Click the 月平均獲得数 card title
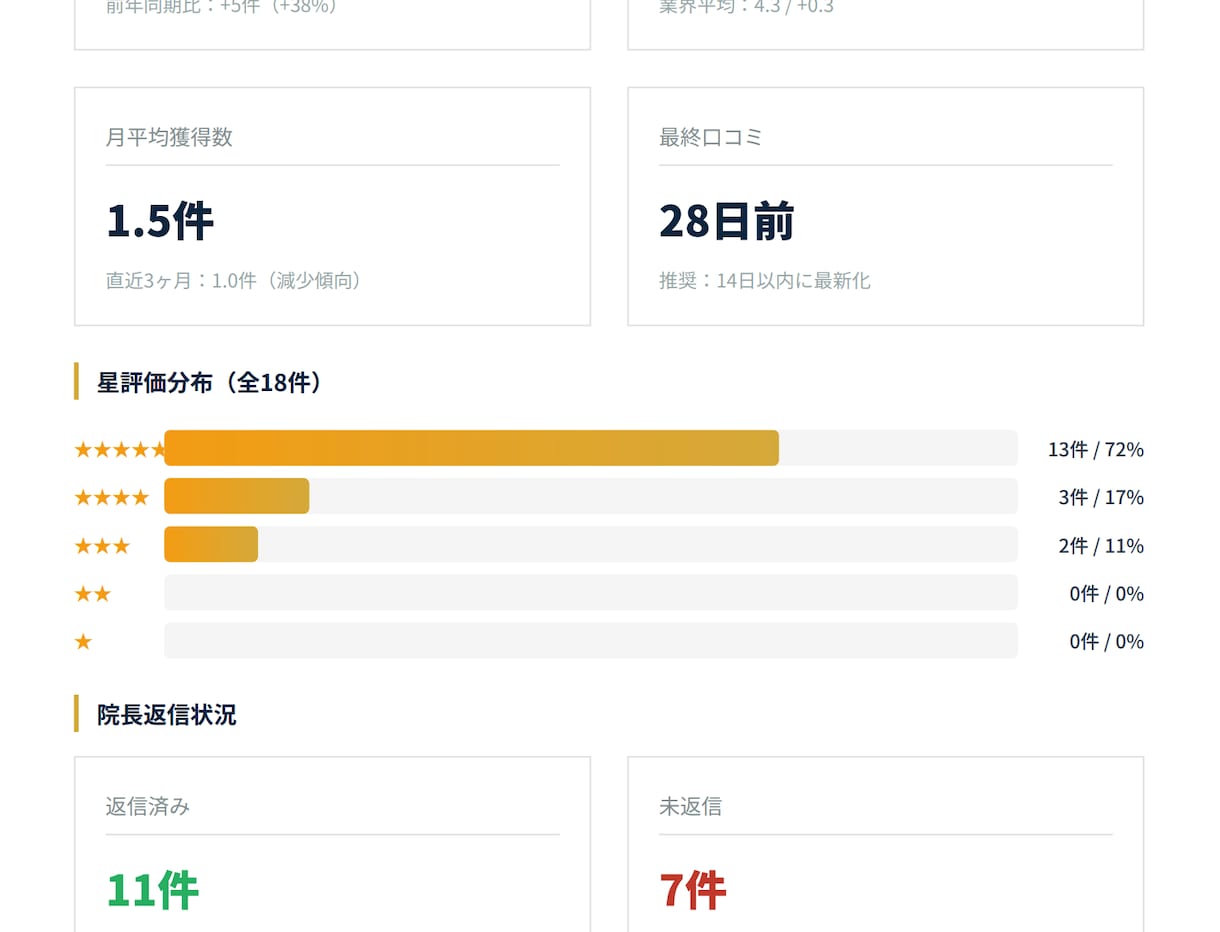1220x932 pixels. 169,137
